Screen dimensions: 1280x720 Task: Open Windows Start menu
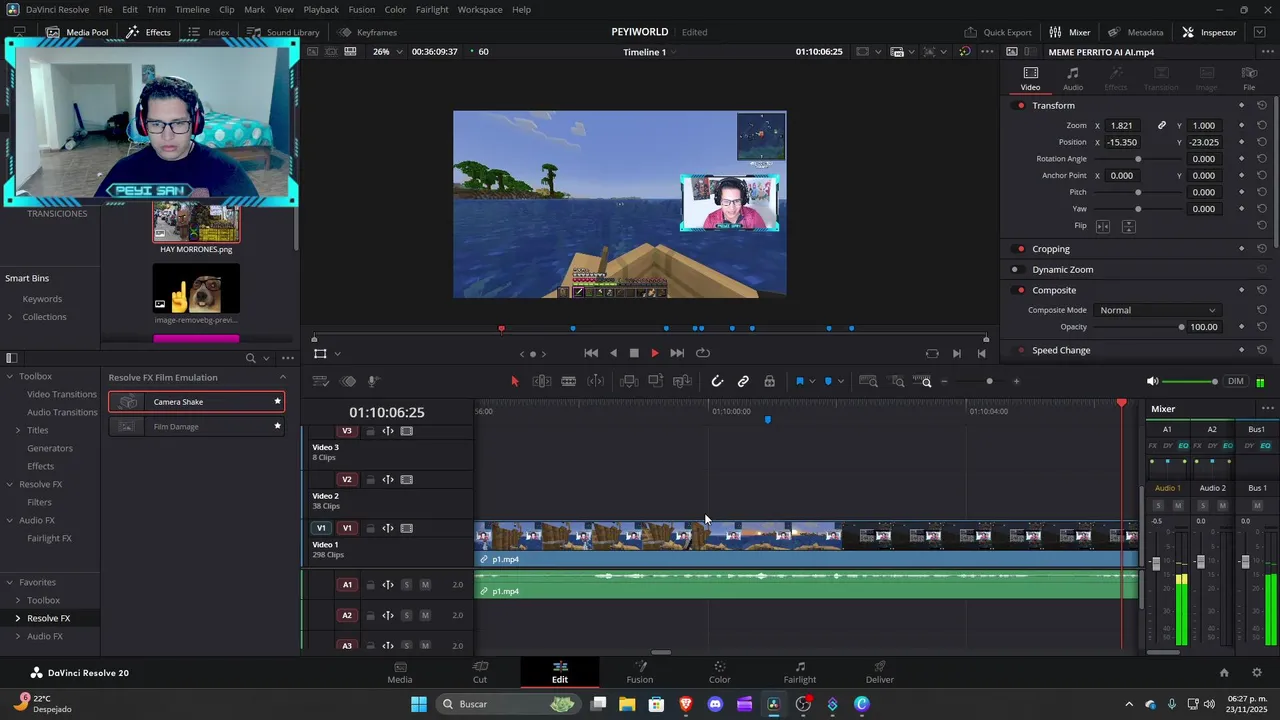[x=419, y=704]
